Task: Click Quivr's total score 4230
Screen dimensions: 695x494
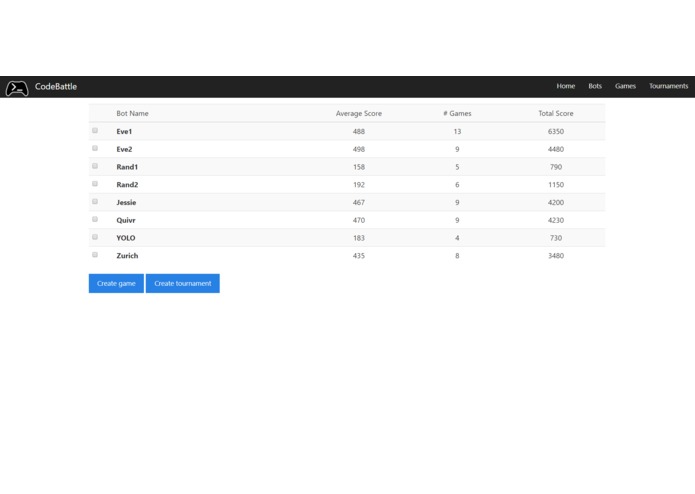Action: click(556, 220)
